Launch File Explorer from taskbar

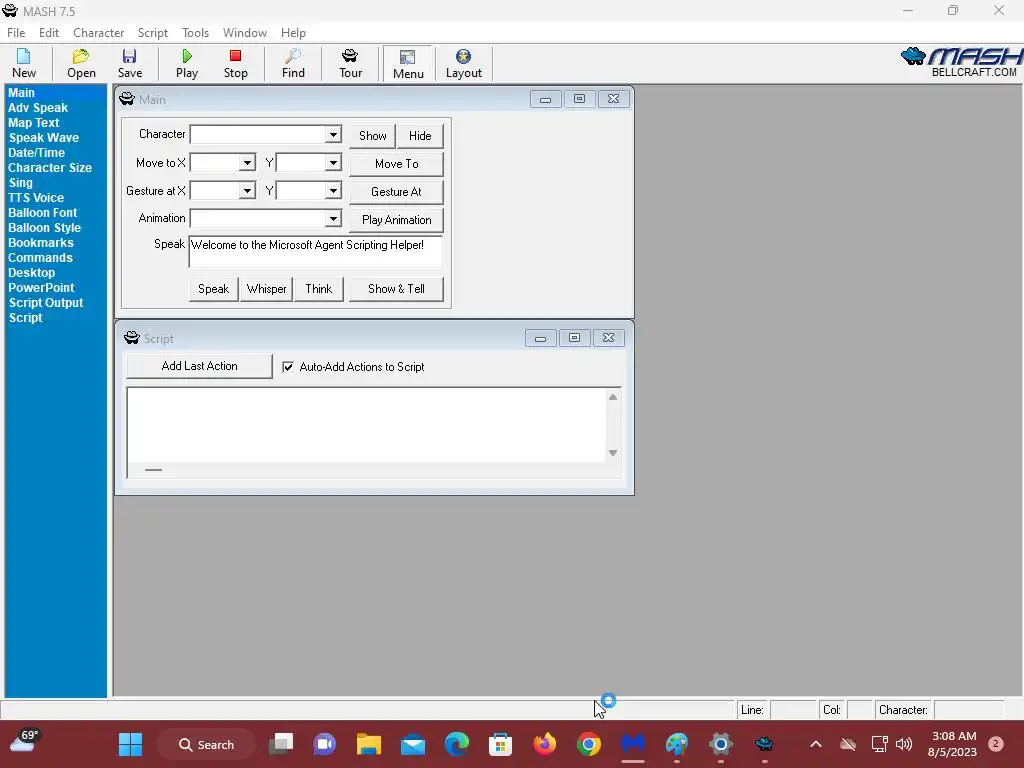point(369,744)
